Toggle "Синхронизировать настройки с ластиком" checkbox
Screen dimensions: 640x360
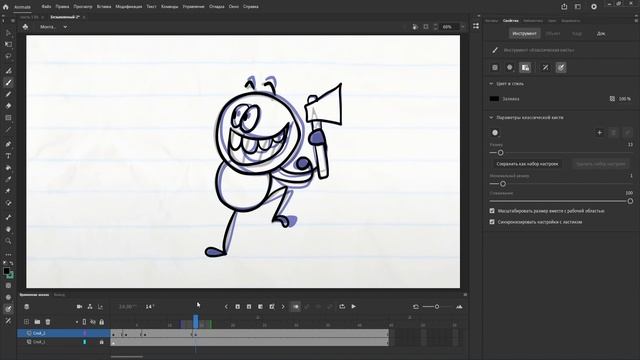492,222
